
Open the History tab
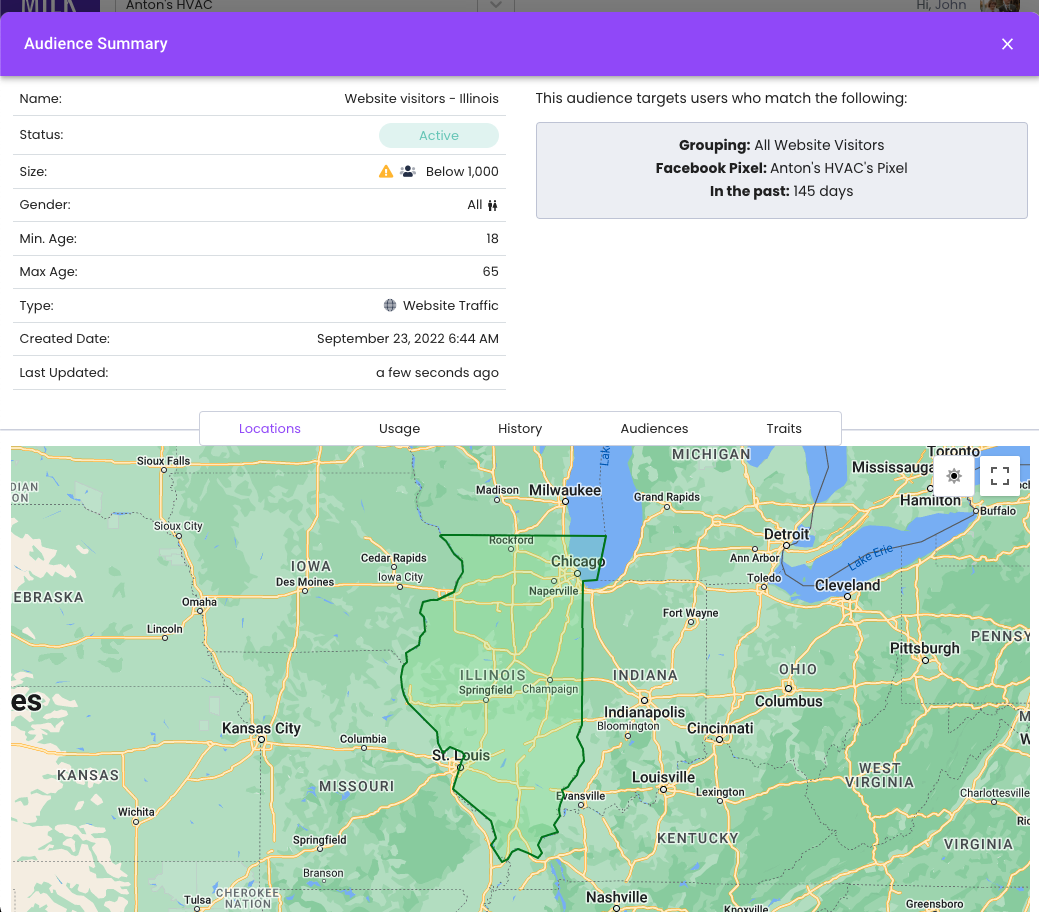520,428
